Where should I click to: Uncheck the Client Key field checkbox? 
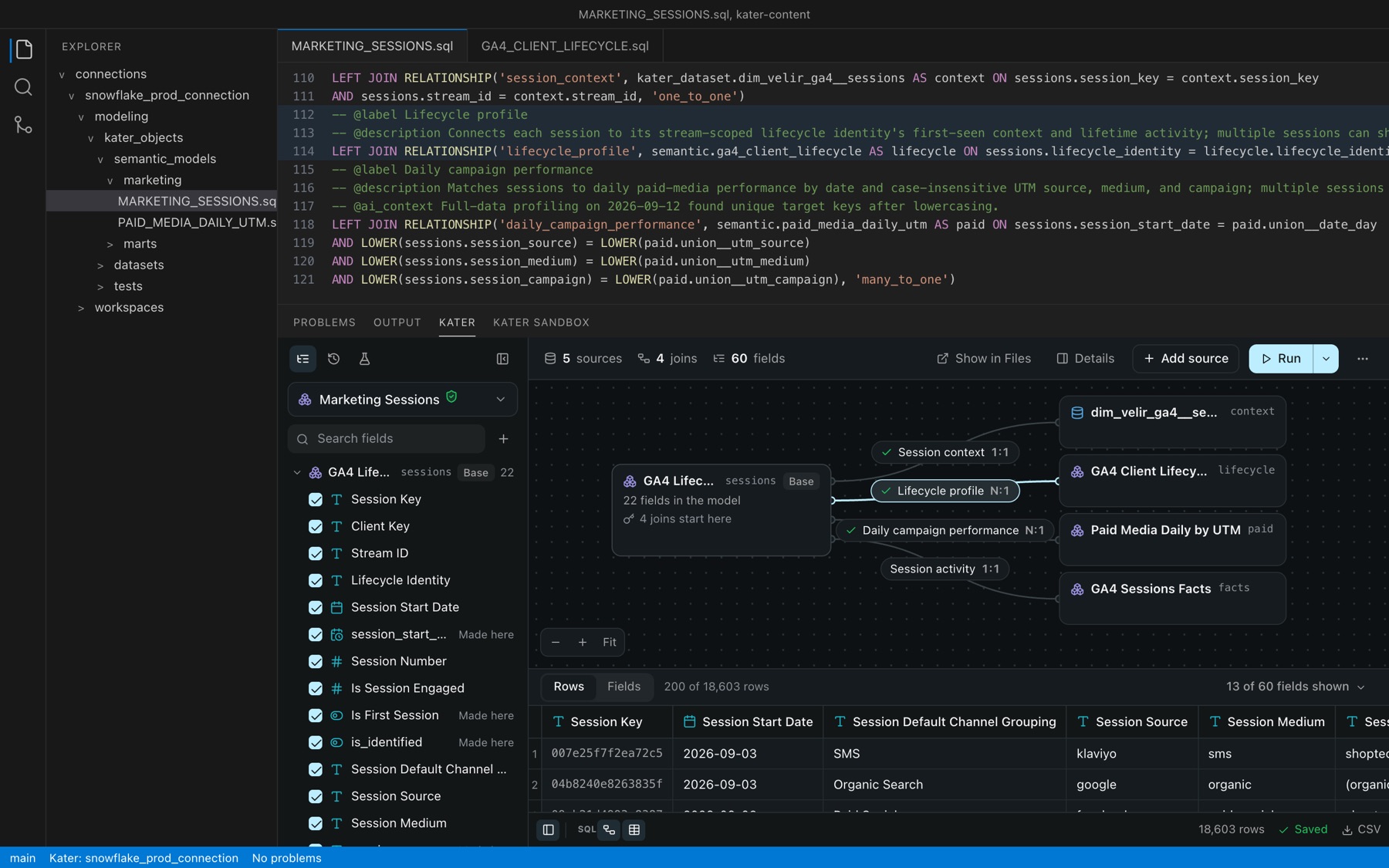316,527
